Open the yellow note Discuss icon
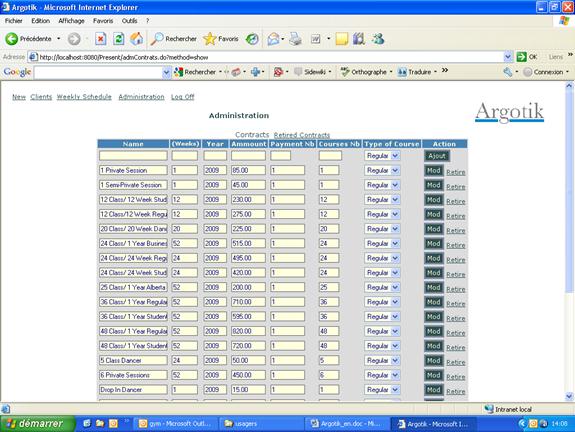This screenshot has width=575, height=432. coord(341,39)
